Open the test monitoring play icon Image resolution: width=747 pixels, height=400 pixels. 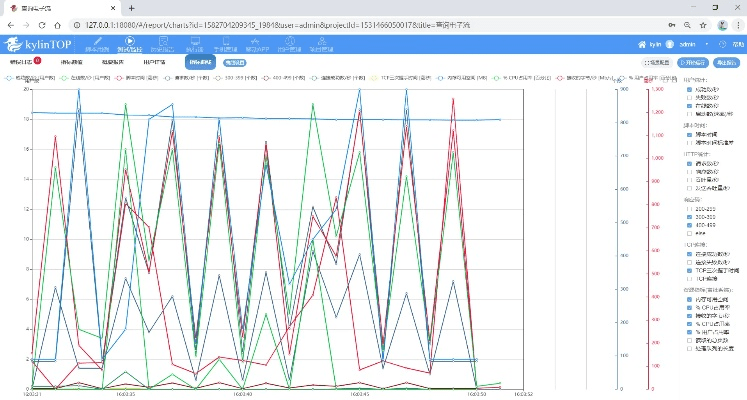pos(129,45)
